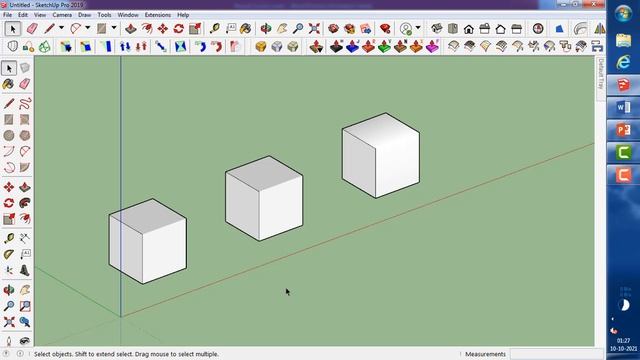
Task: Choose the Polygon tool in left toolbar
Action: pos(25,135)
